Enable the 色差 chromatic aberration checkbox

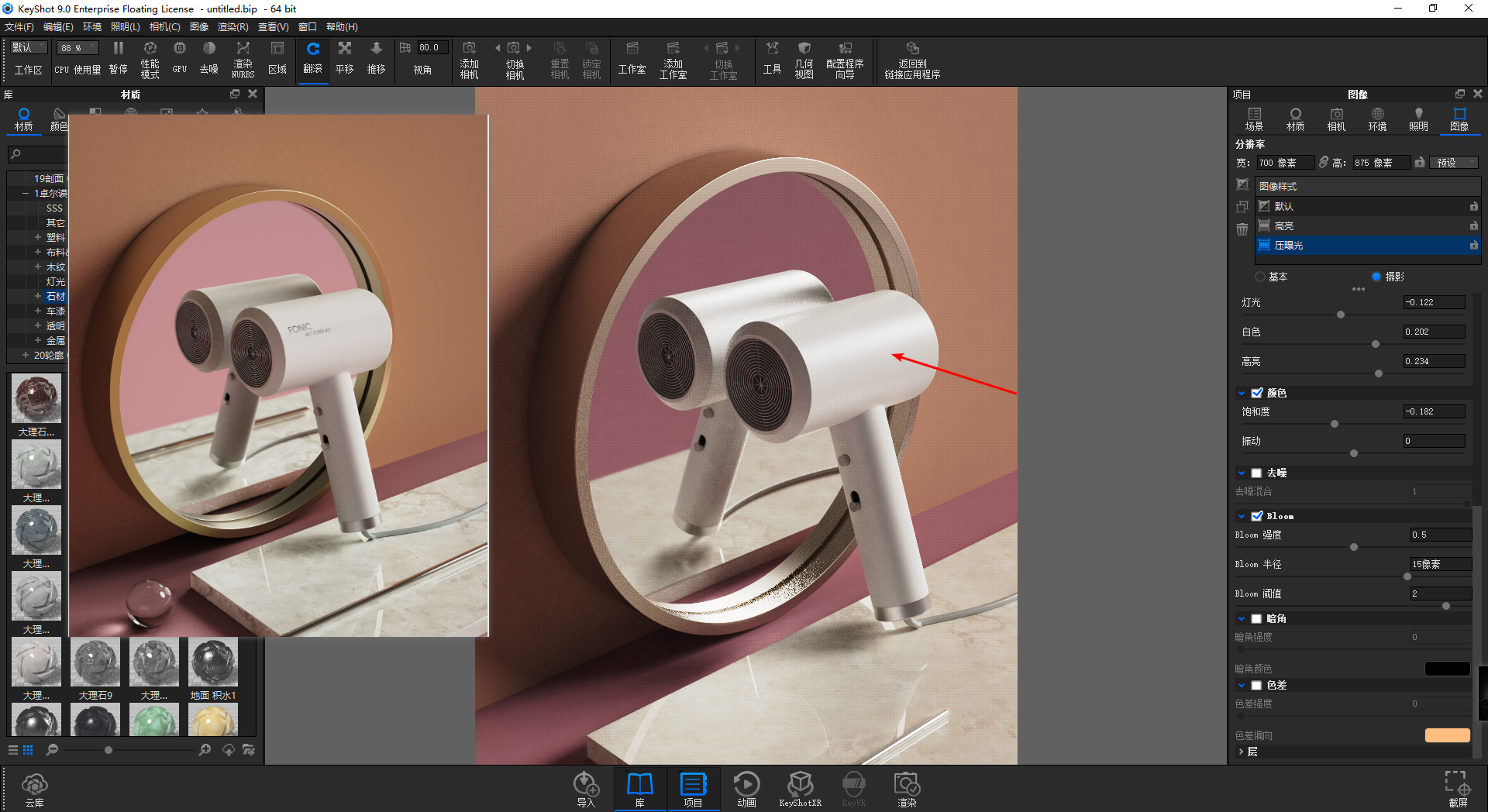coord(1257,685)
